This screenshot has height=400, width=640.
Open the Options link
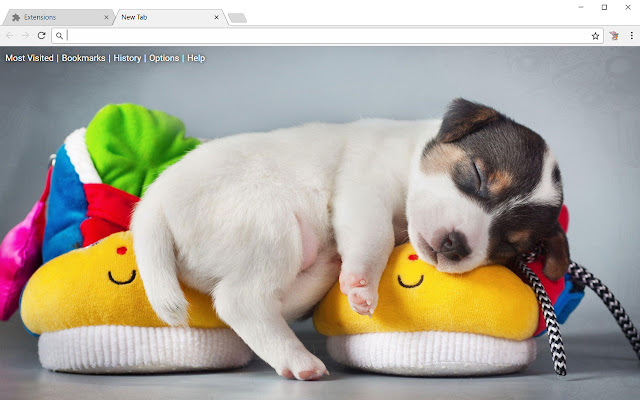(164, 58)
